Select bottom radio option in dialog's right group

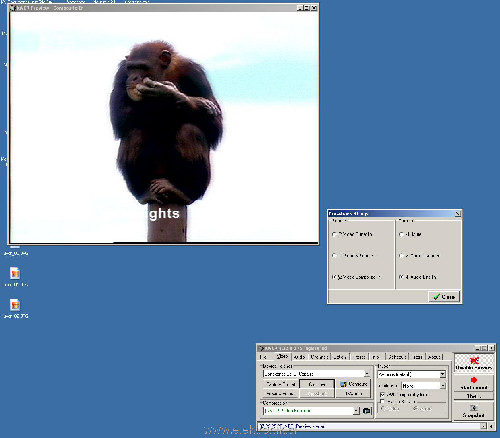(x=402, y=277)
